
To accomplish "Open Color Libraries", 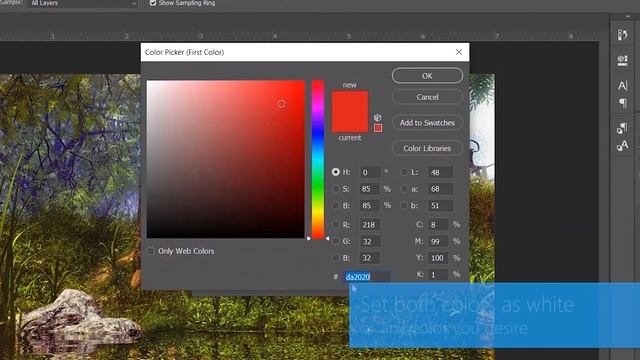I will pyautogui.click(x=427, y=149).
